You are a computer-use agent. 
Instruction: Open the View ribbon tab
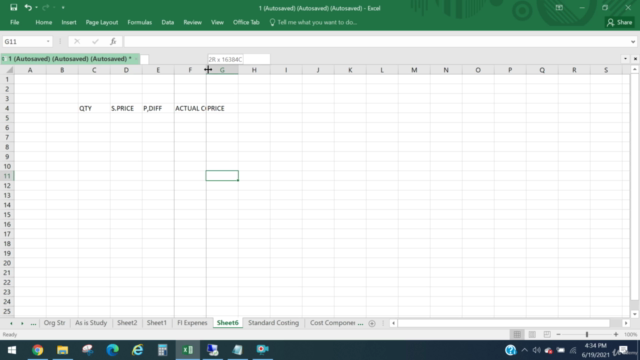click(217, 22)
